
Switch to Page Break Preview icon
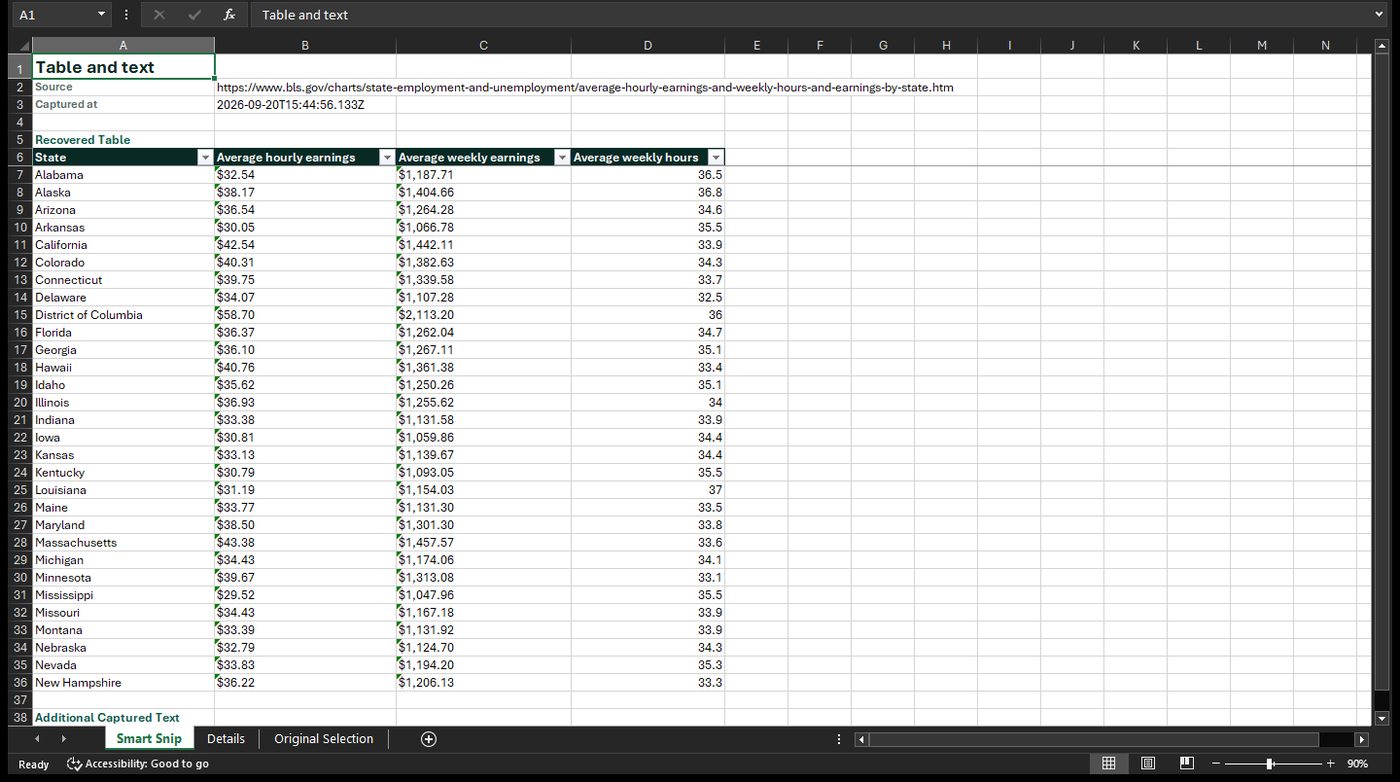[x=1187, y=763]
